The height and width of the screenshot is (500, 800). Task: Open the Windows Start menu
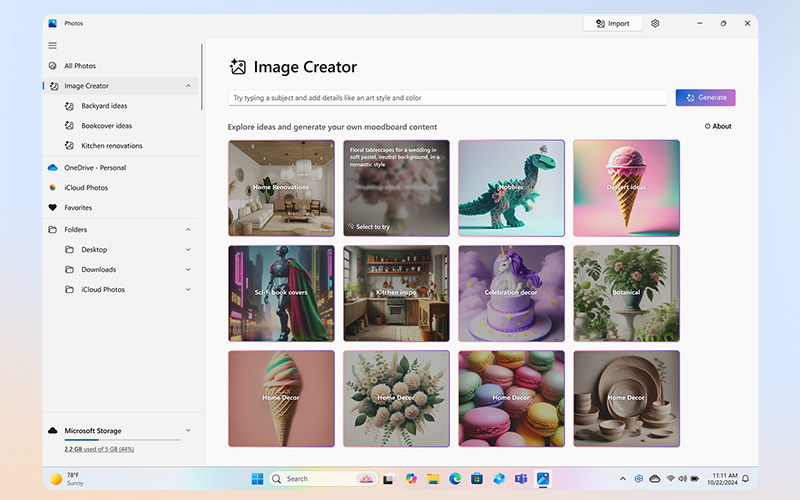click(257, 479)
